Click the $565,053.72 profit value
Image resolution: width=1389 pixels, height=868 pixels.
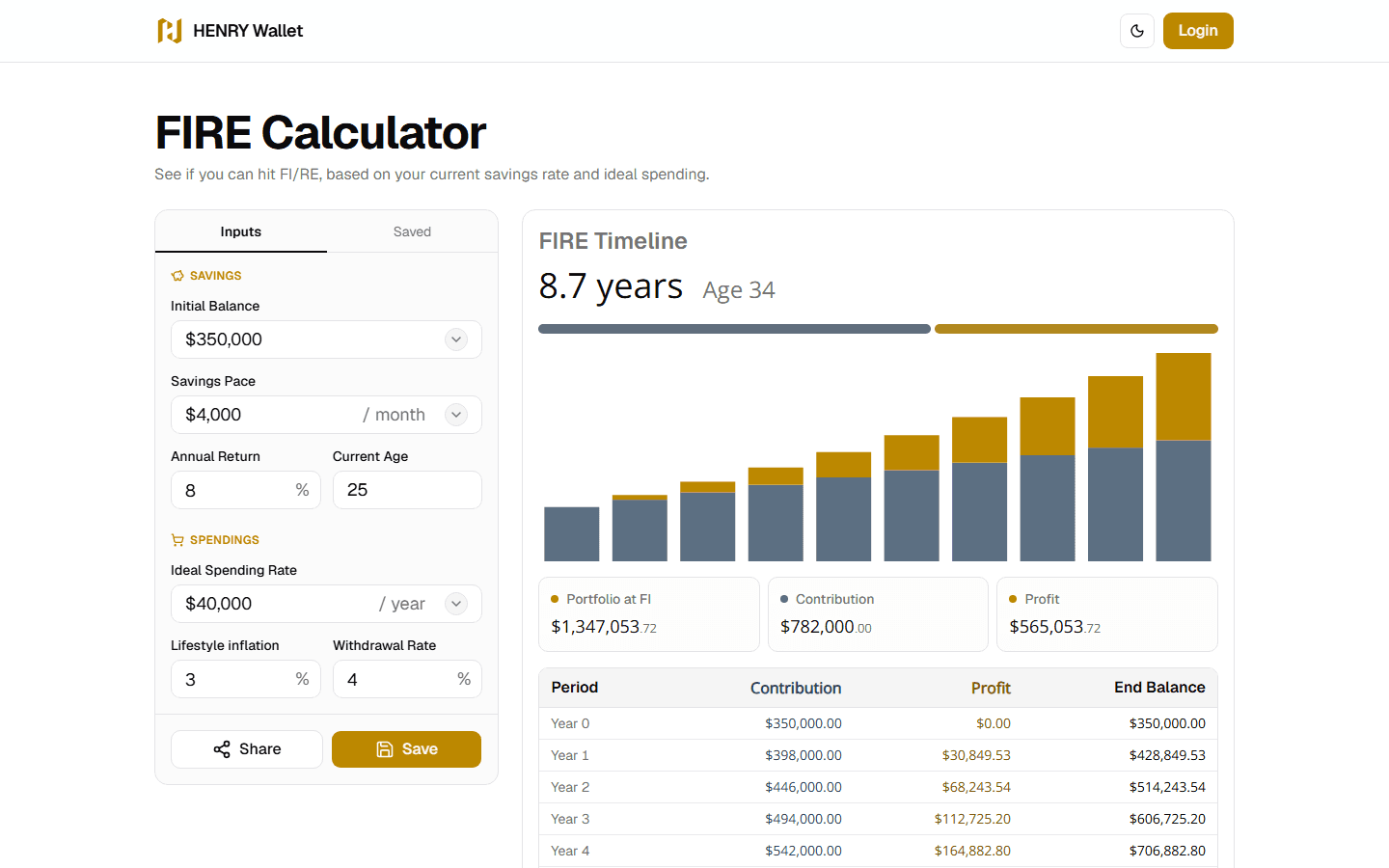pyautogui.click(x=1055, y=627)
